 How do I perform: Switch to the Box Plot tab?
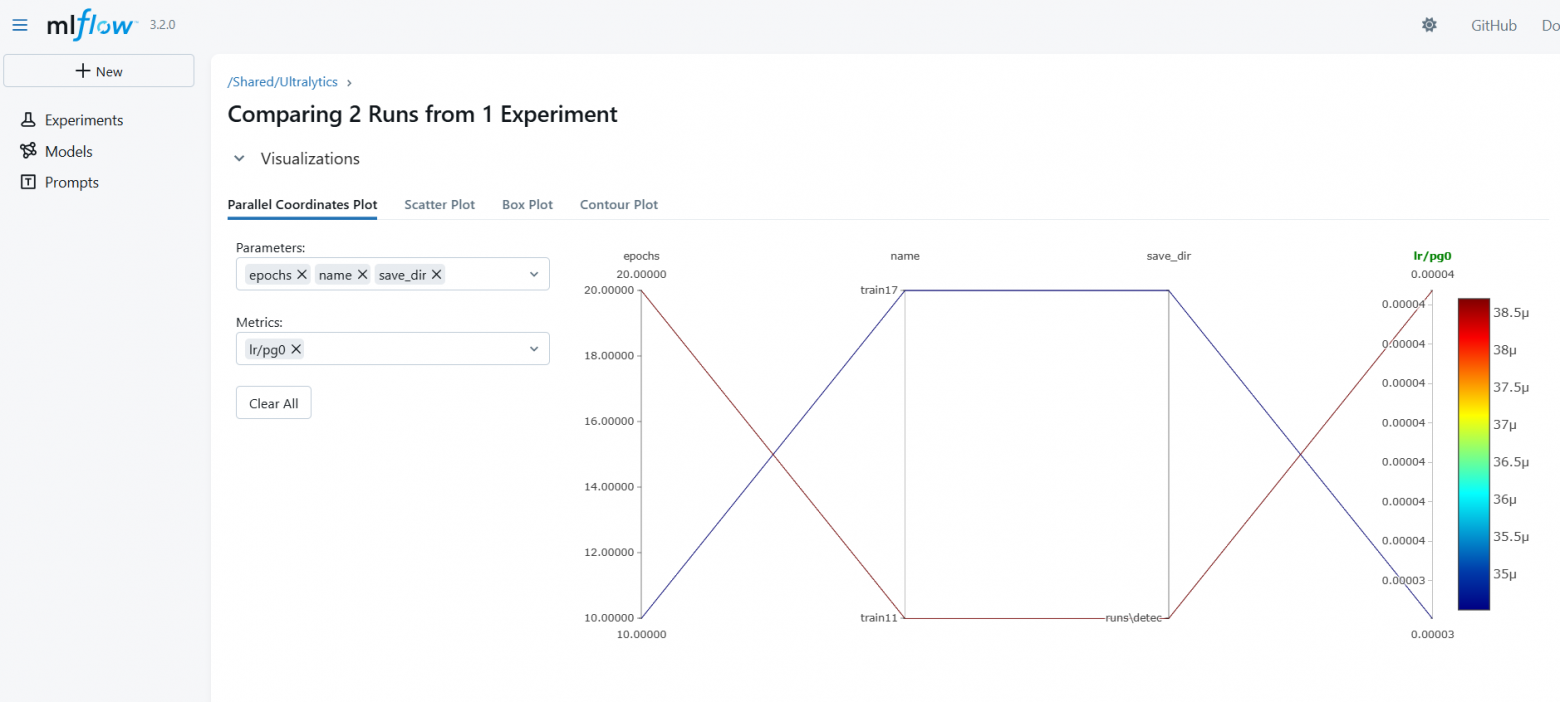pos(527,205)
